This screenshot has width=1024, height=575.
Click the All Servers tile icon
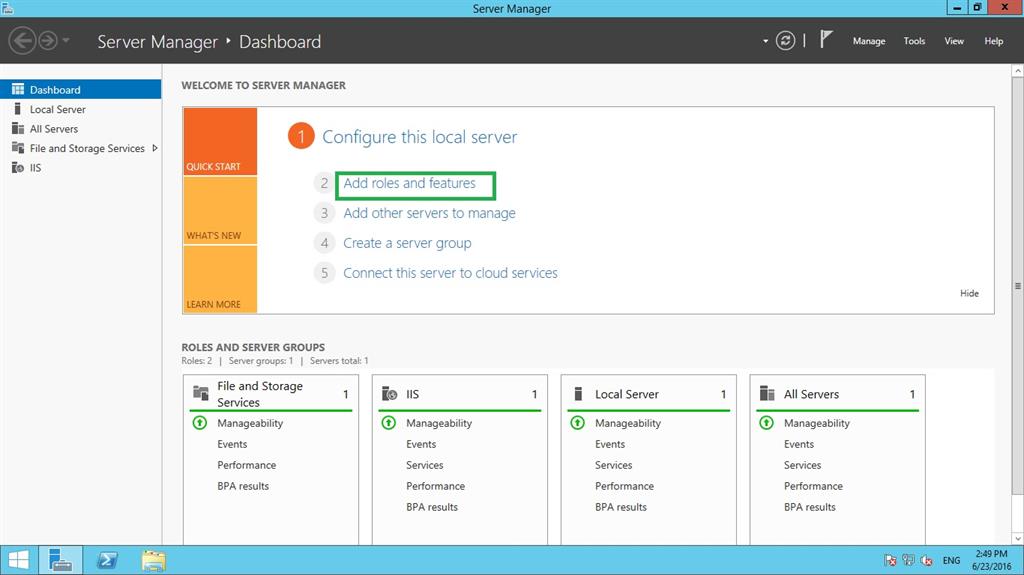coord(767,393)
